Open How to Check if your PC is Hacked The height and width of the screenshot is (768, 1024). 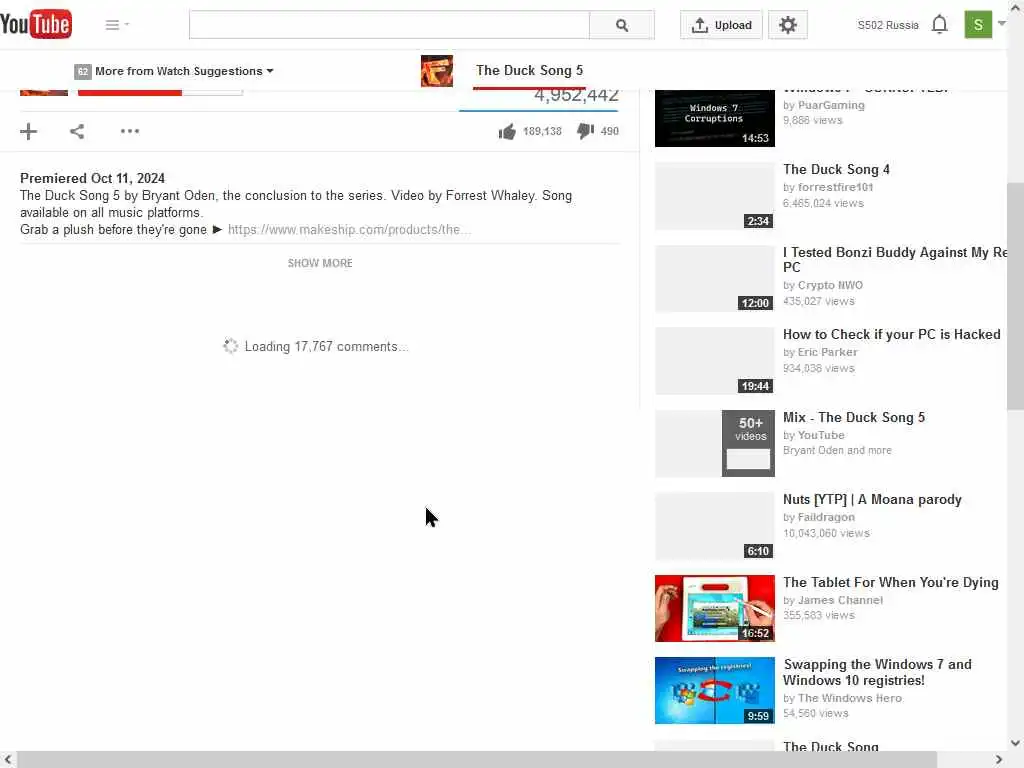tap(891, 334)
